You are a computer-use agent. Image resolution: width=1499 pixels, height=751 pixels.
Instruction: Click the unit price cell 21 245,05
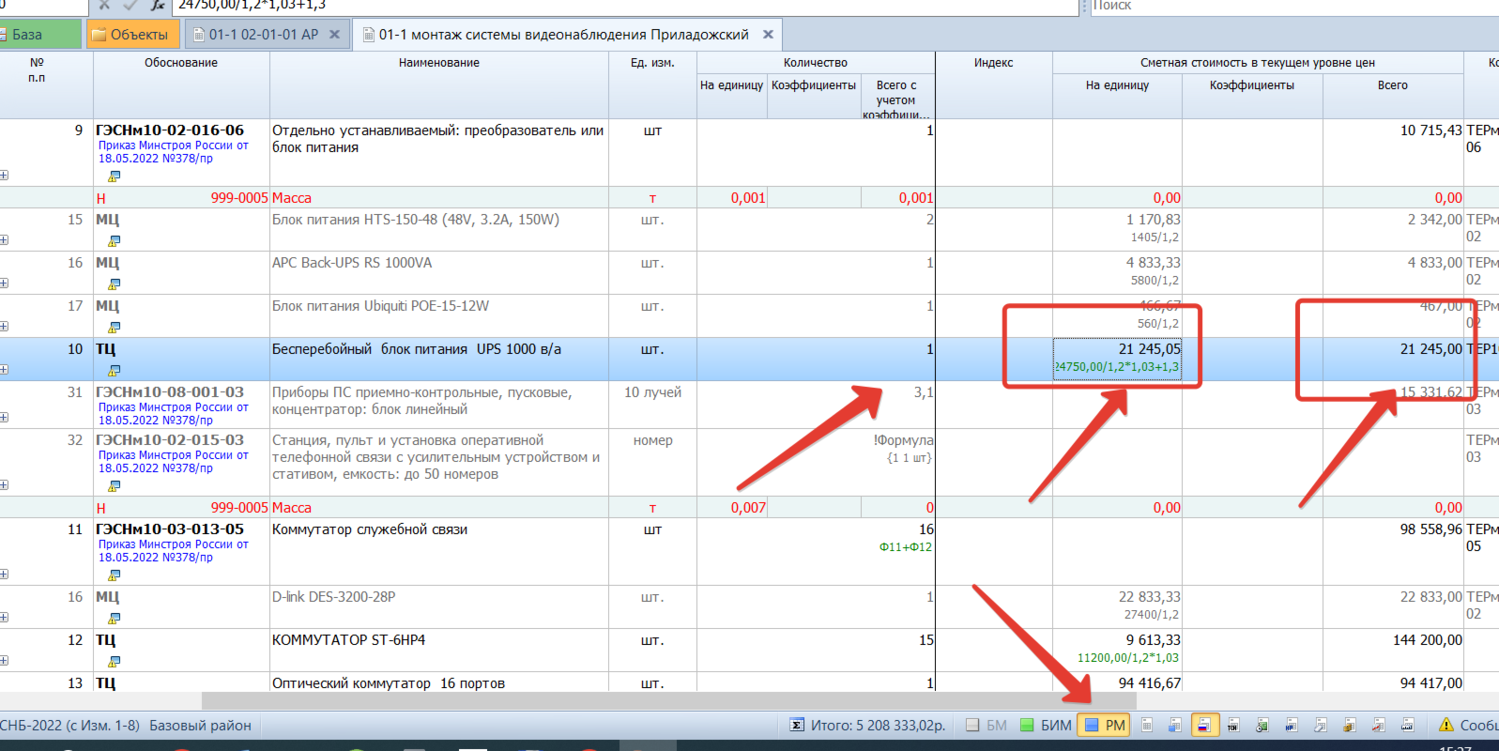[1117, 359]
